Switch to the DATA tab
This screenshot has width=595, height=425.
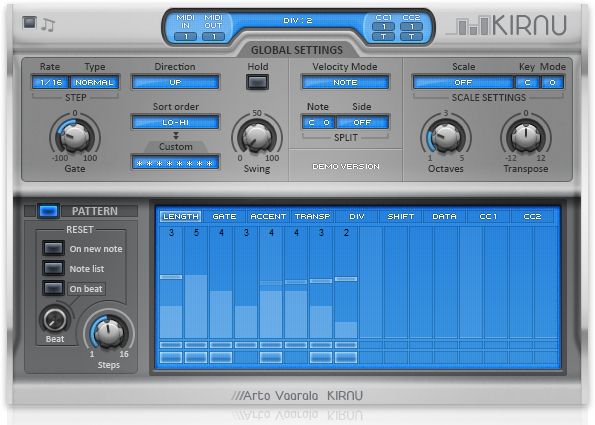[444, 216]
